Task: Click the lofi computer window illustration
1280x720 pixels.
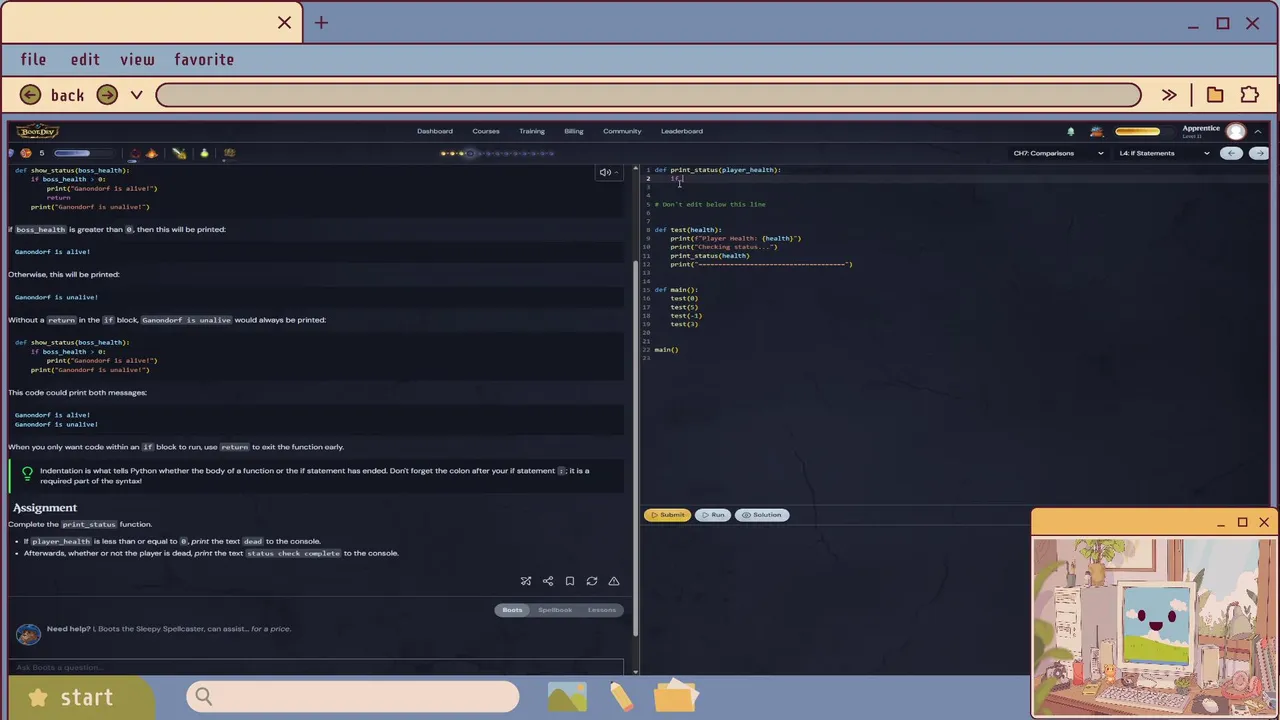Action: click(1156, 626)
